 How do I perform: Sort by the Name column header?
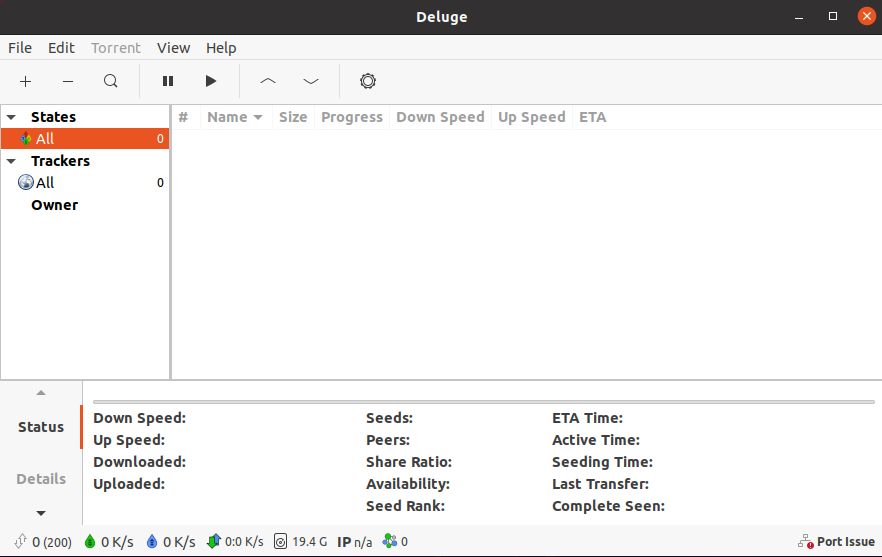pyautogui.click(x=236, y=117)
